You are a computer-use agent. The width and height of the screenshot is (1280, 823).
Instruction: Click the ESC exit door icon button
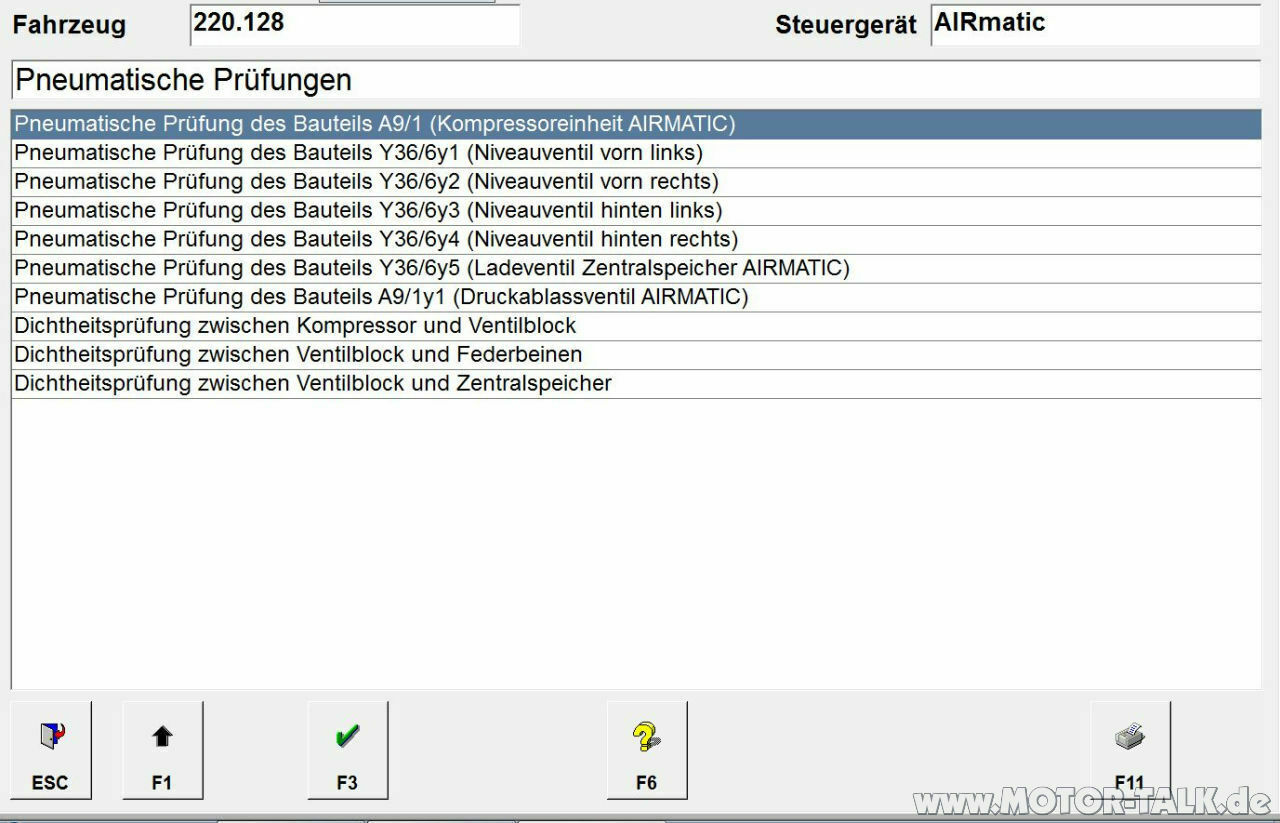pyautogui.click(x=51, y=750)
